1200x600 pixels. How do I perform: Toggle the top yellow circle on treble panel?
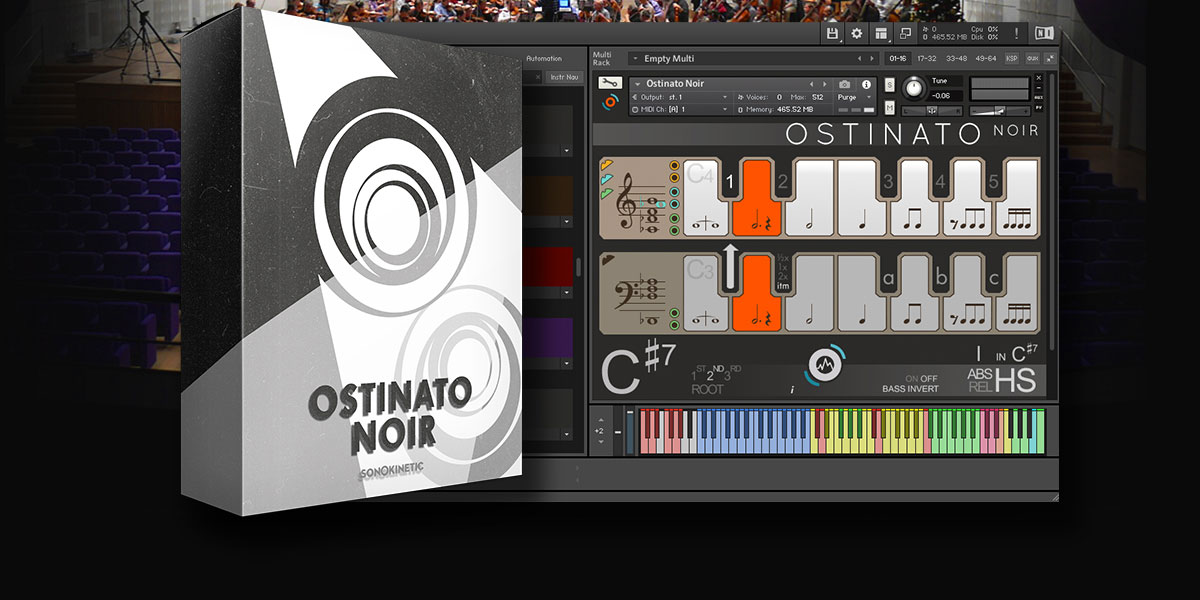click(x=674, y=165)
